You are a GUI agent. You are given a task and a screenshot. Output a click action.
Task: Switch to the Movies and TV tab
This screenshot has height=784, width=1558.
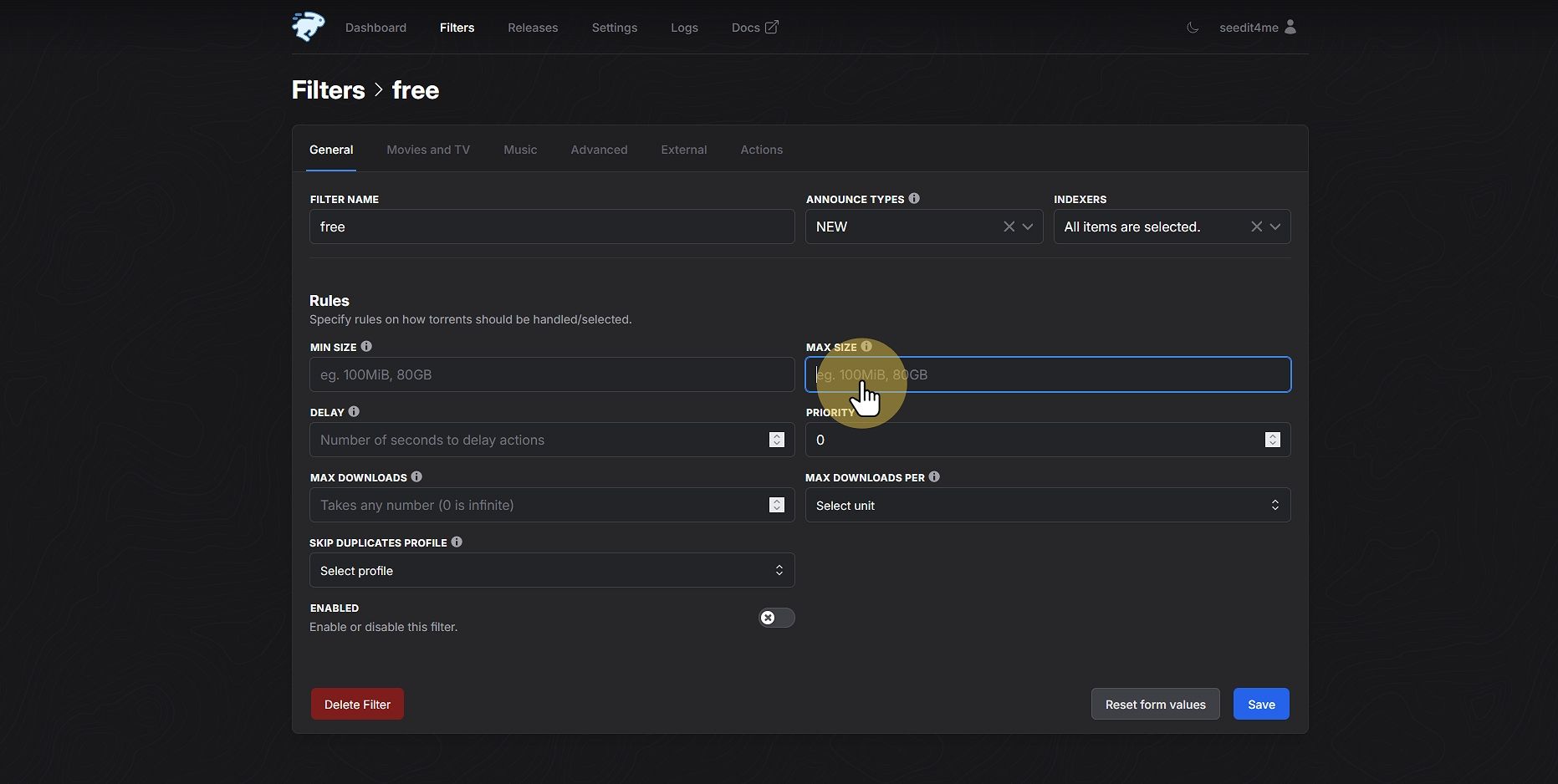point(428,150)
